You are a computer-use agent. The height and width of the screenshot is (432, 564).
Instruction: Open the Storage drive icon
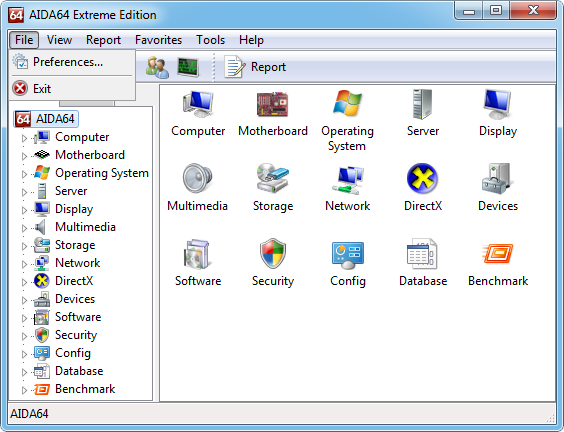click(272, 178)
